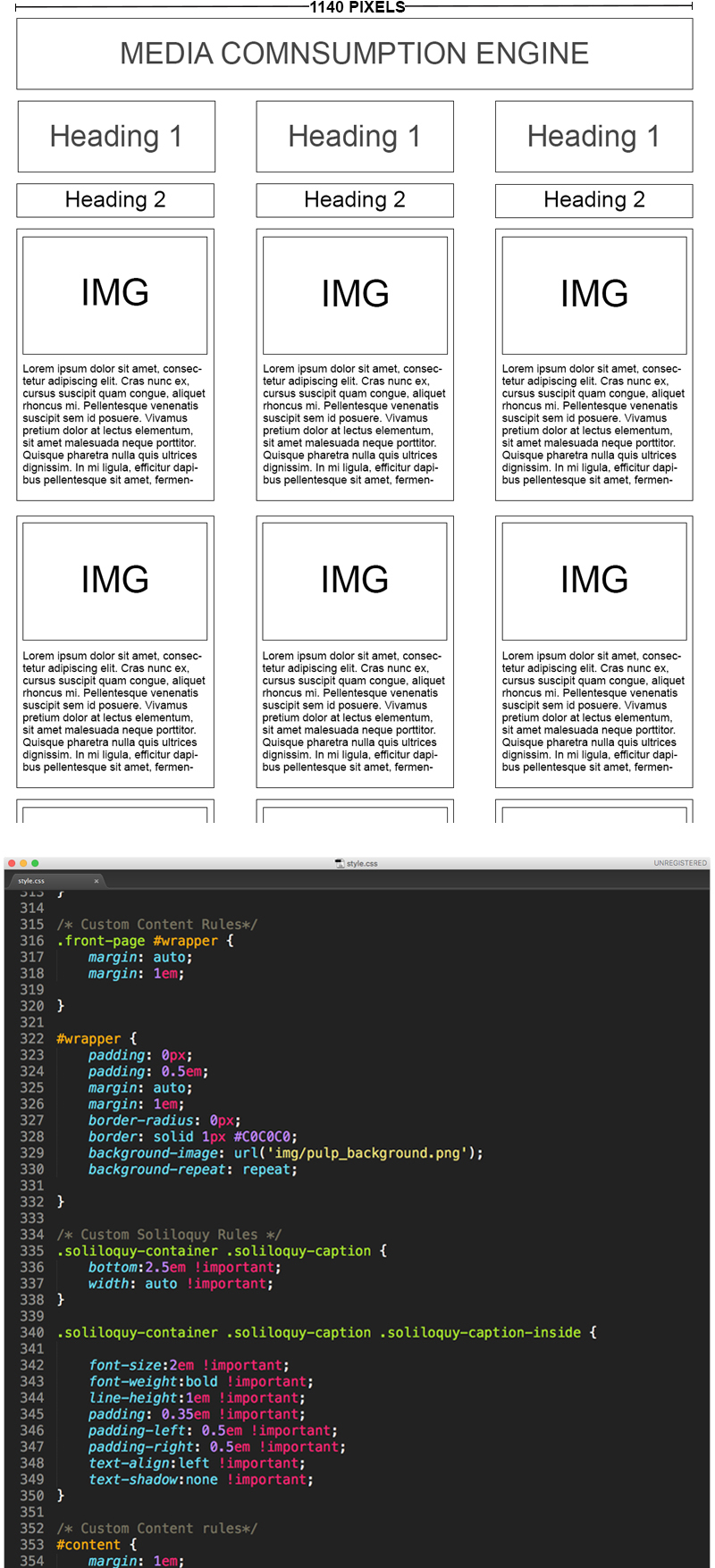Click the Custom Soliloquy Rules comment
715x1568 pixels.
point(169,1234)
